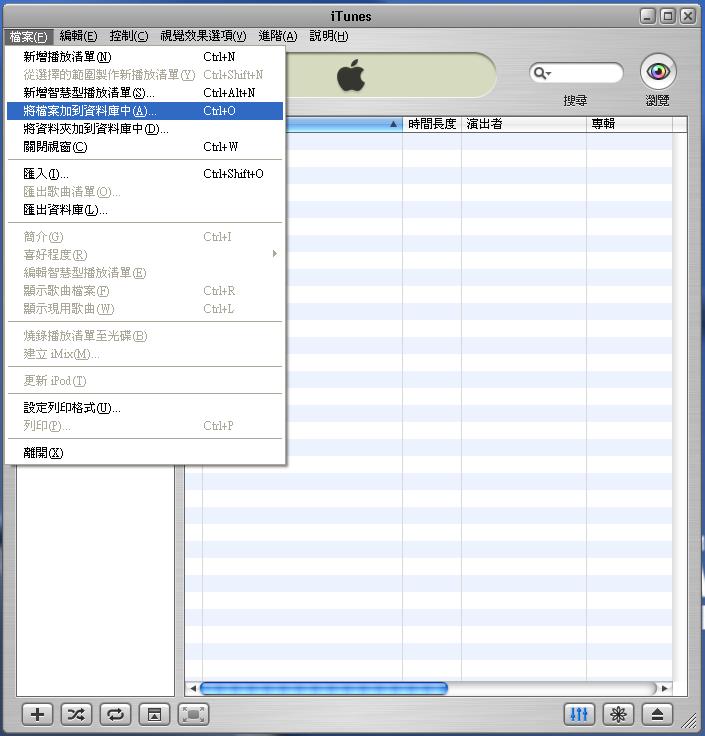This screenshot has height=736, width=705.
Task: Toggle shuffle playback button
Action: click(76, 714)
